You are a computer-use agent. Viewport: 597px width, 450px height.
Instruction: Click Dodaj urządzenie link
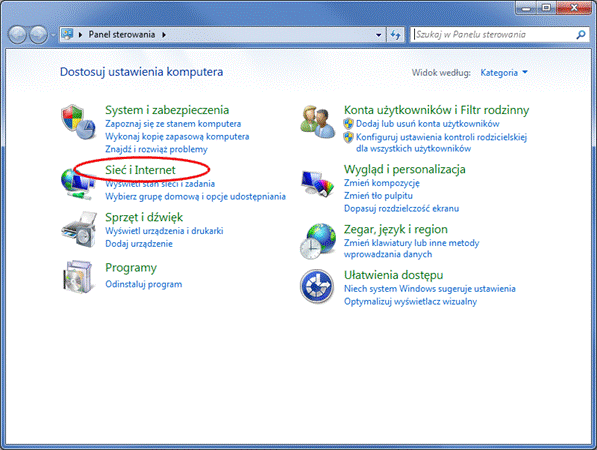(139, 244)
